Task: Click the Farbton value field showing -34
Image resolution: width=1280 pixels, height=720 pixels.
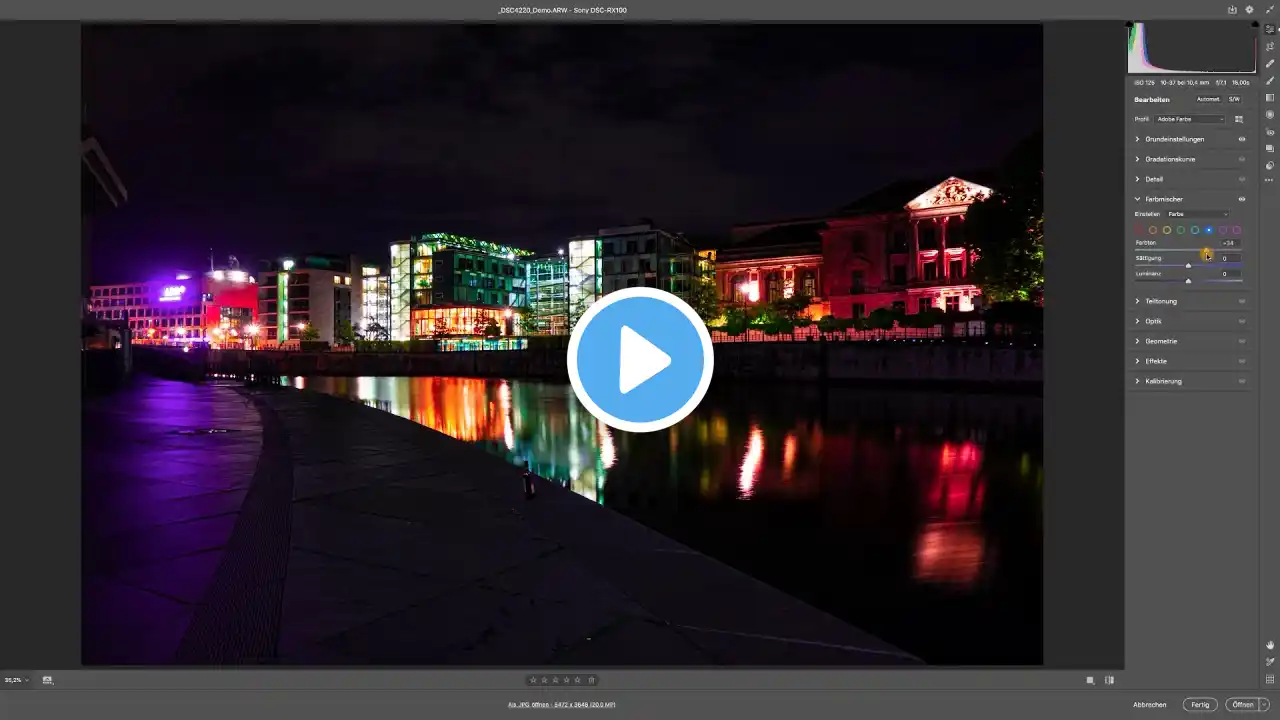Action: pos(1228,243)
